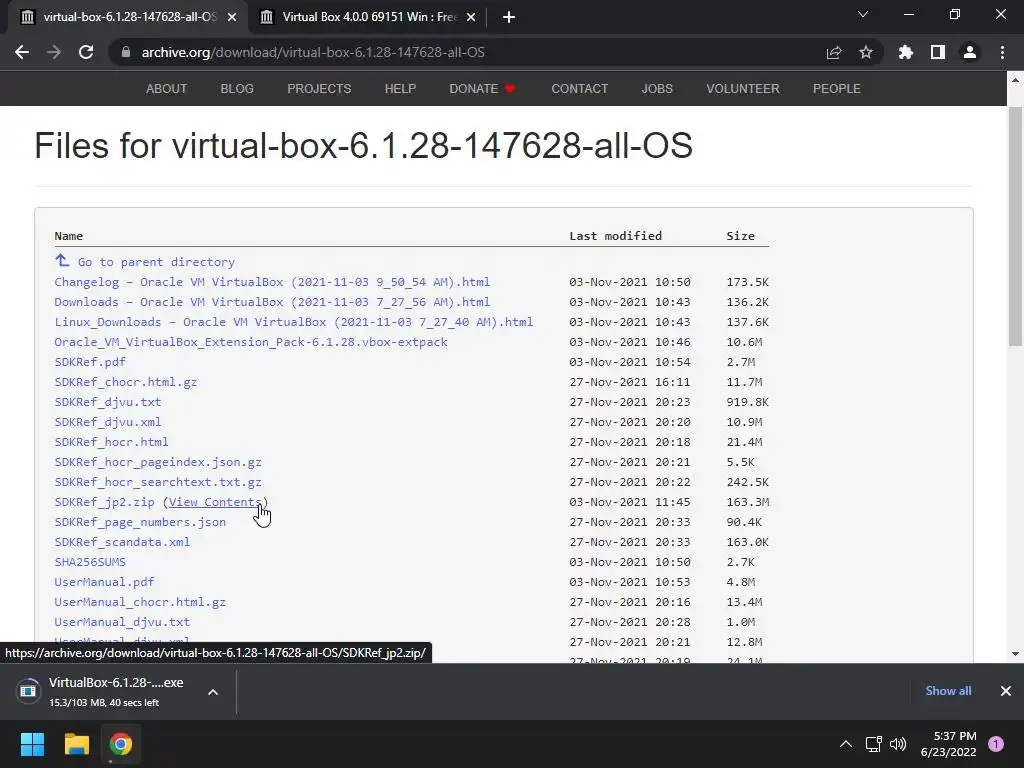This screenshot has width=1024, height=768.
Task: Toggle the browser side panel
Action: [x=938, y=52]
